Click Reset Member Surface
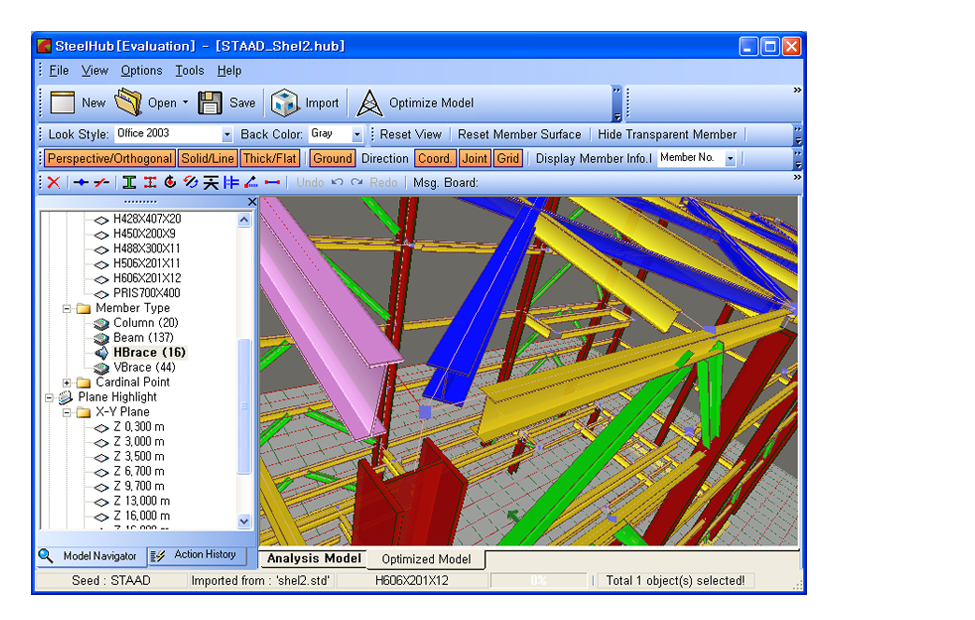This screenshot has width=975, height=620. (519, 134)
